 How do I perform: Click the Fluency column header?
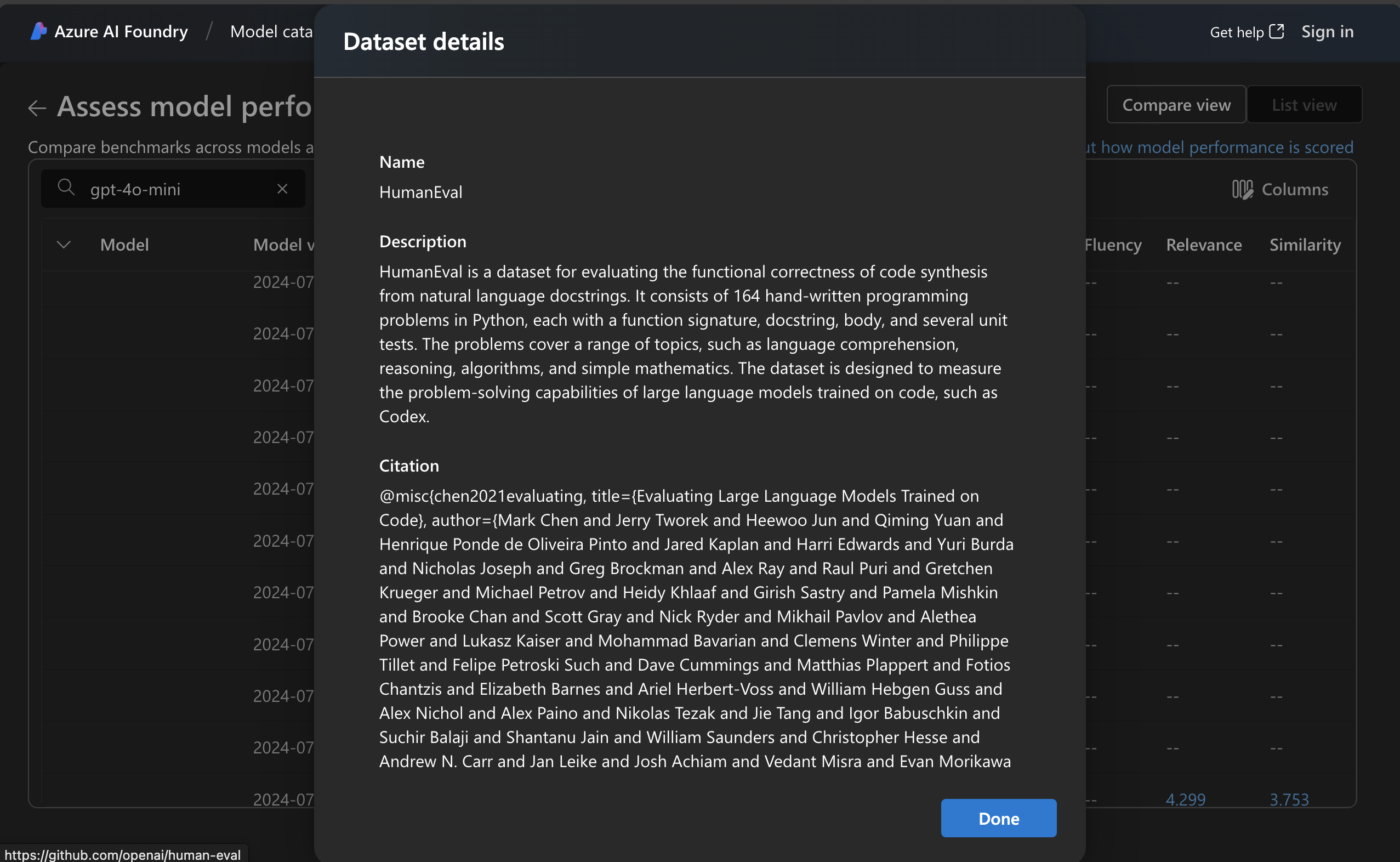point(1113,245)
